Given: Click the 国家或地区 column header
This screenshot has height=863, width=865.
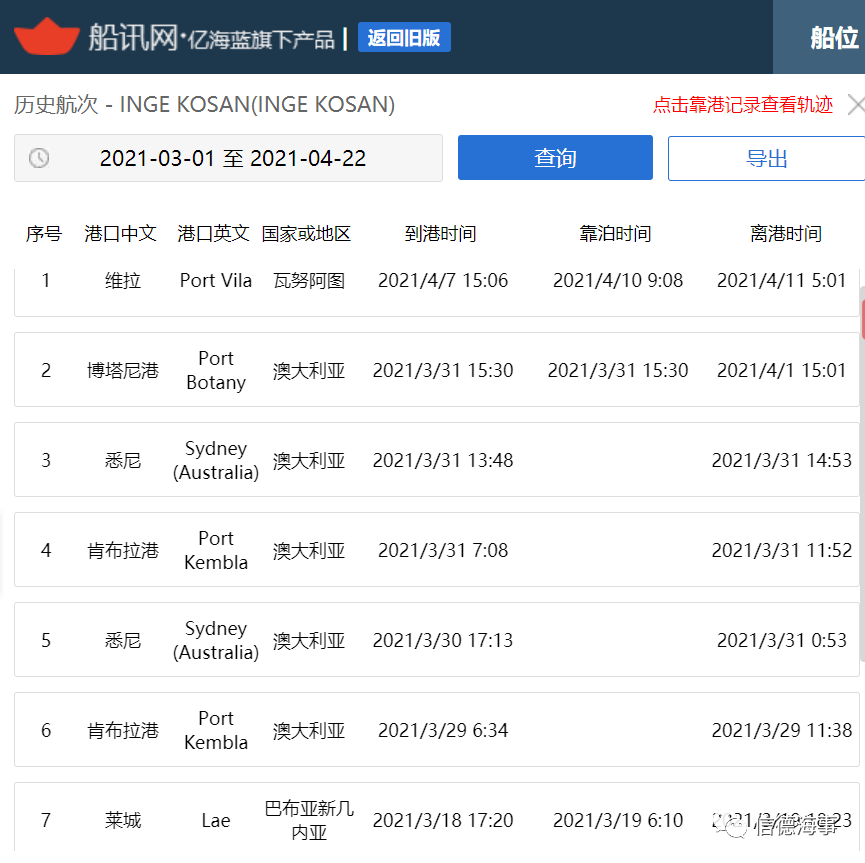Looking at the screenshot, I should tap(306, 233).
